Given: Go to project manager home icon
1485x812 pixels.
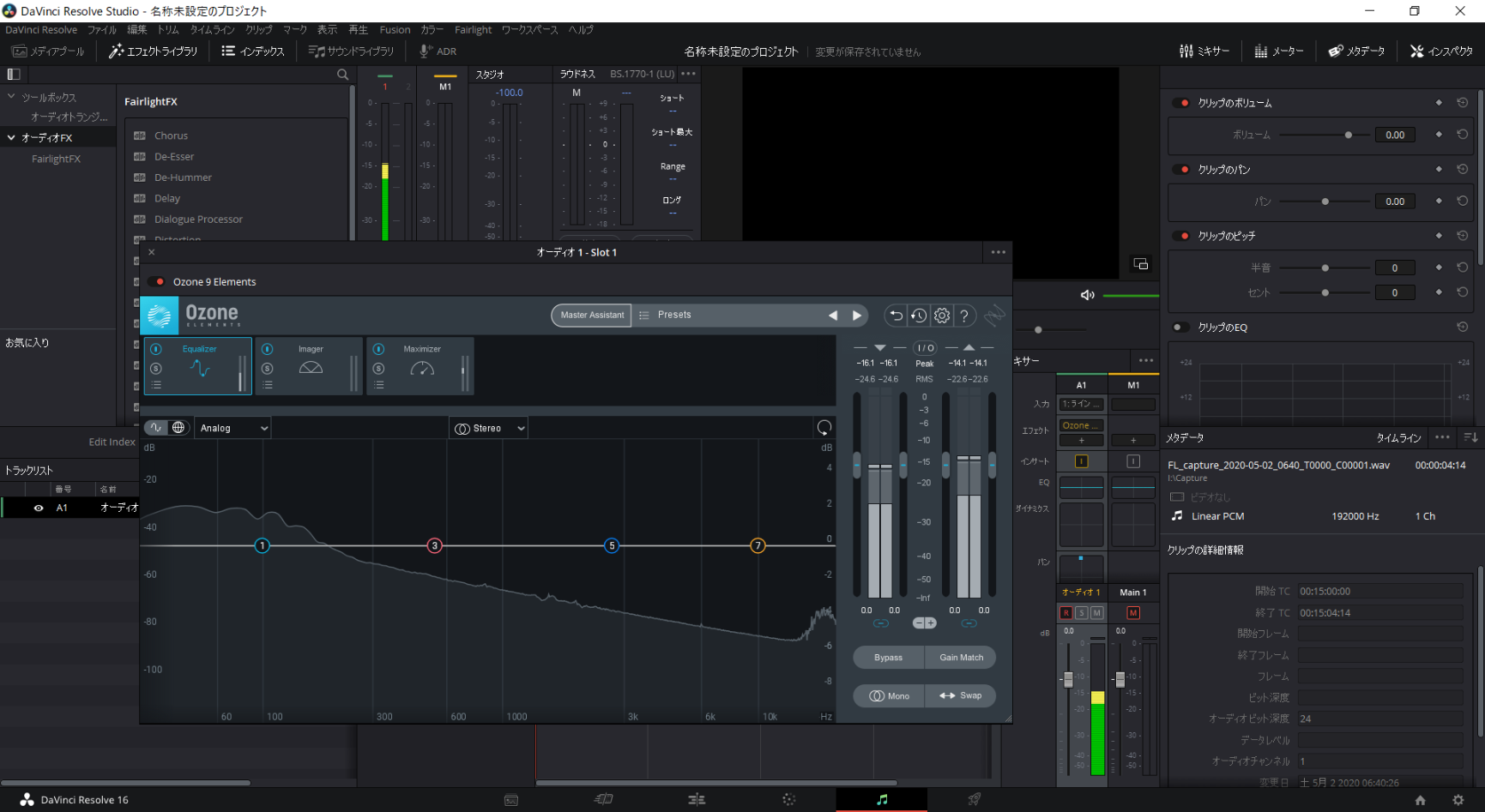Looking at the screenshot, I should [x=1420, y=800].
